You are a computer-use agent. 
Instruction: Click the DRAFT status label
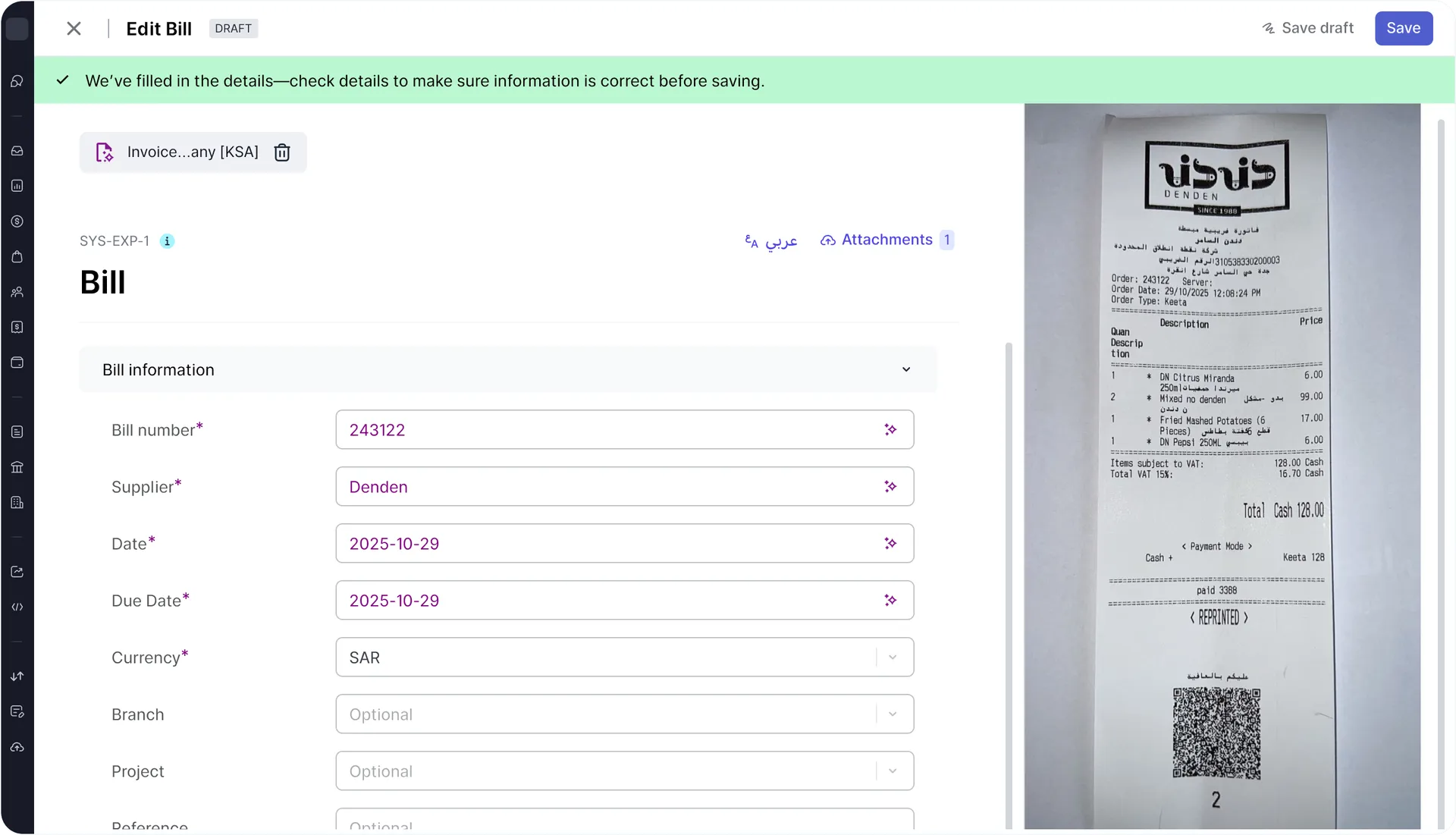pos(233,28)
